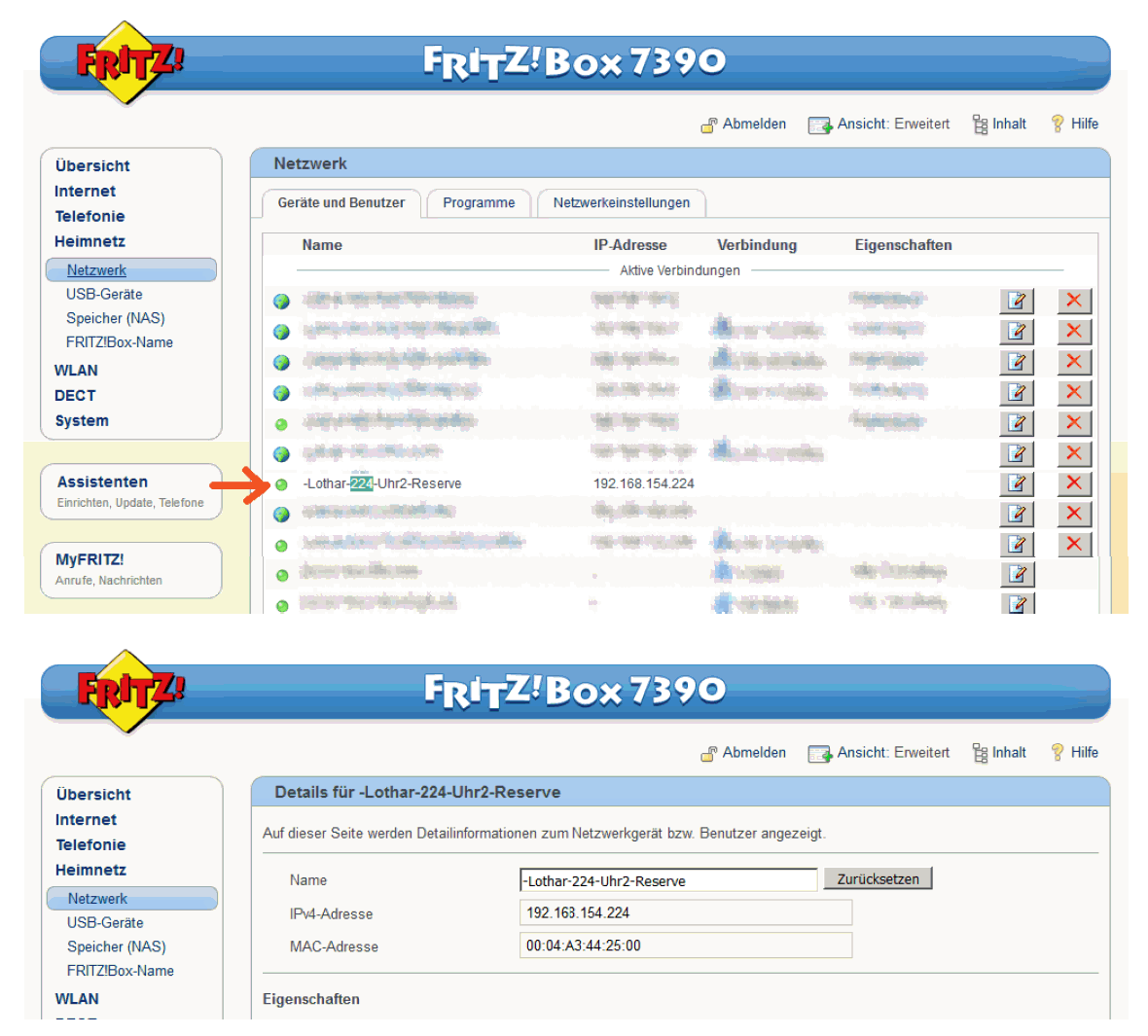Viewport: 1148px width, 1036px height.
Task: Open USB-Geräte in Details page sidebar
Action: 105,922
